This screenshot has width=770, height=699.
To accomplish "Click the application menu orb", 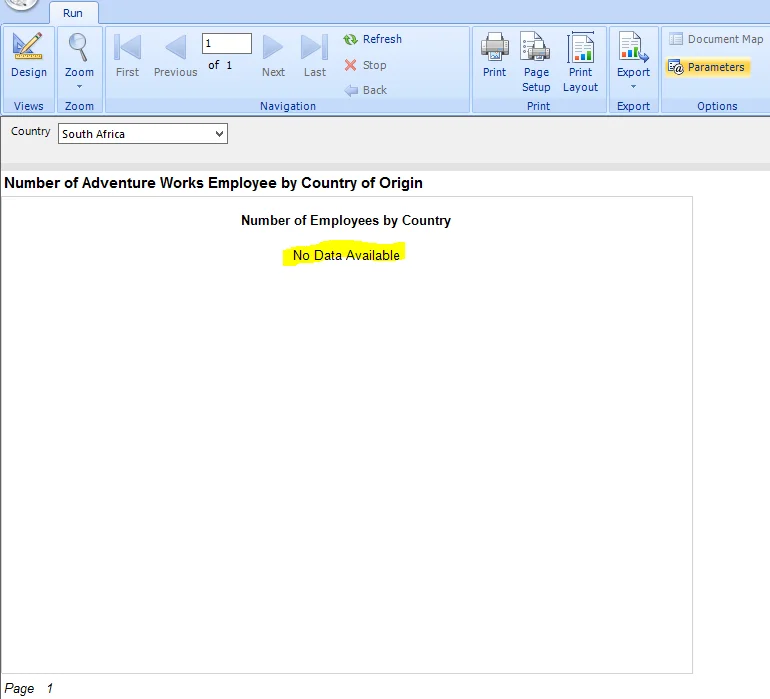I will point(22,4).
